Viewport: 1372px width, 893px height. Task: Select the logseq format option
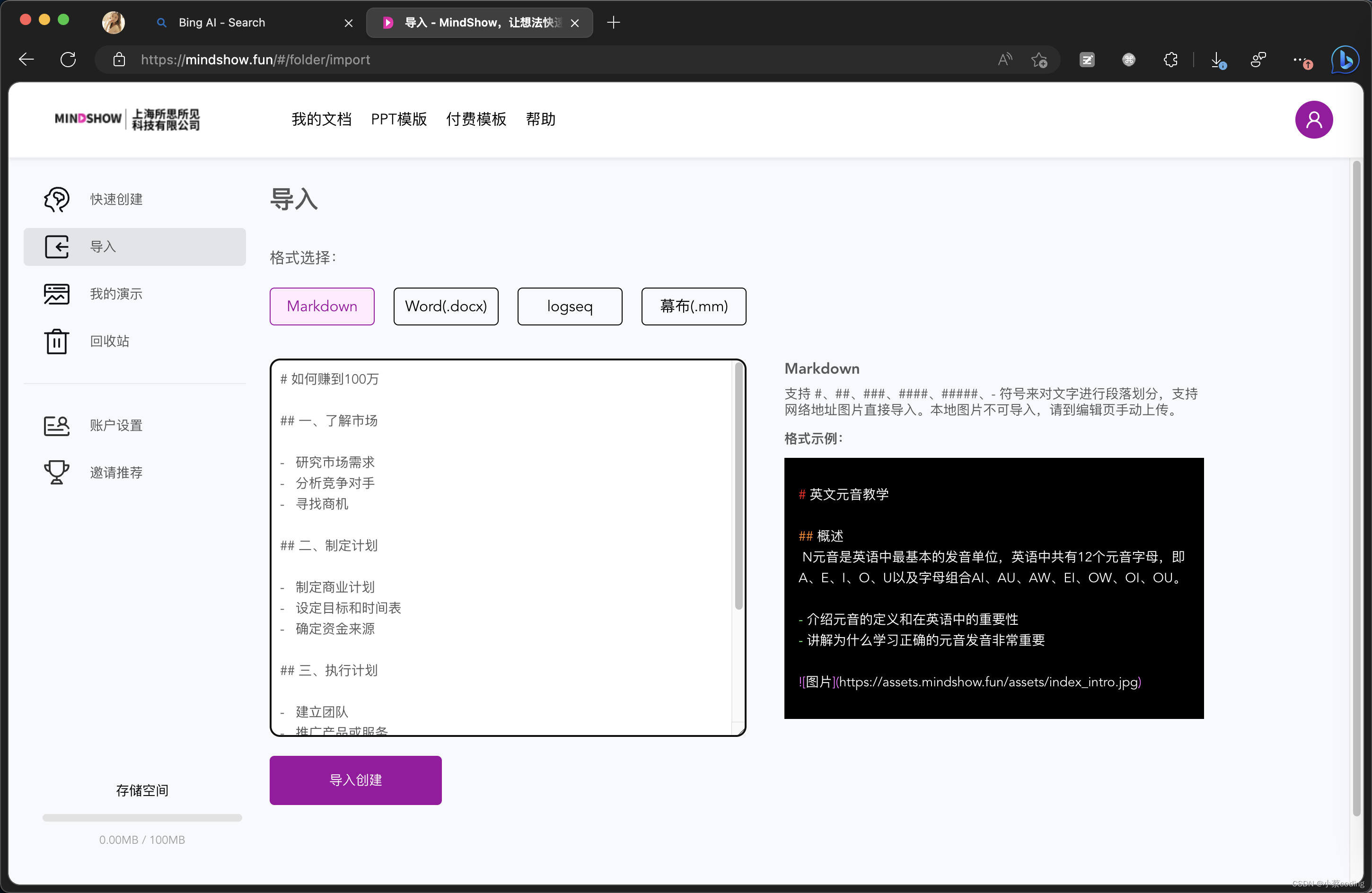pos(569,306)
